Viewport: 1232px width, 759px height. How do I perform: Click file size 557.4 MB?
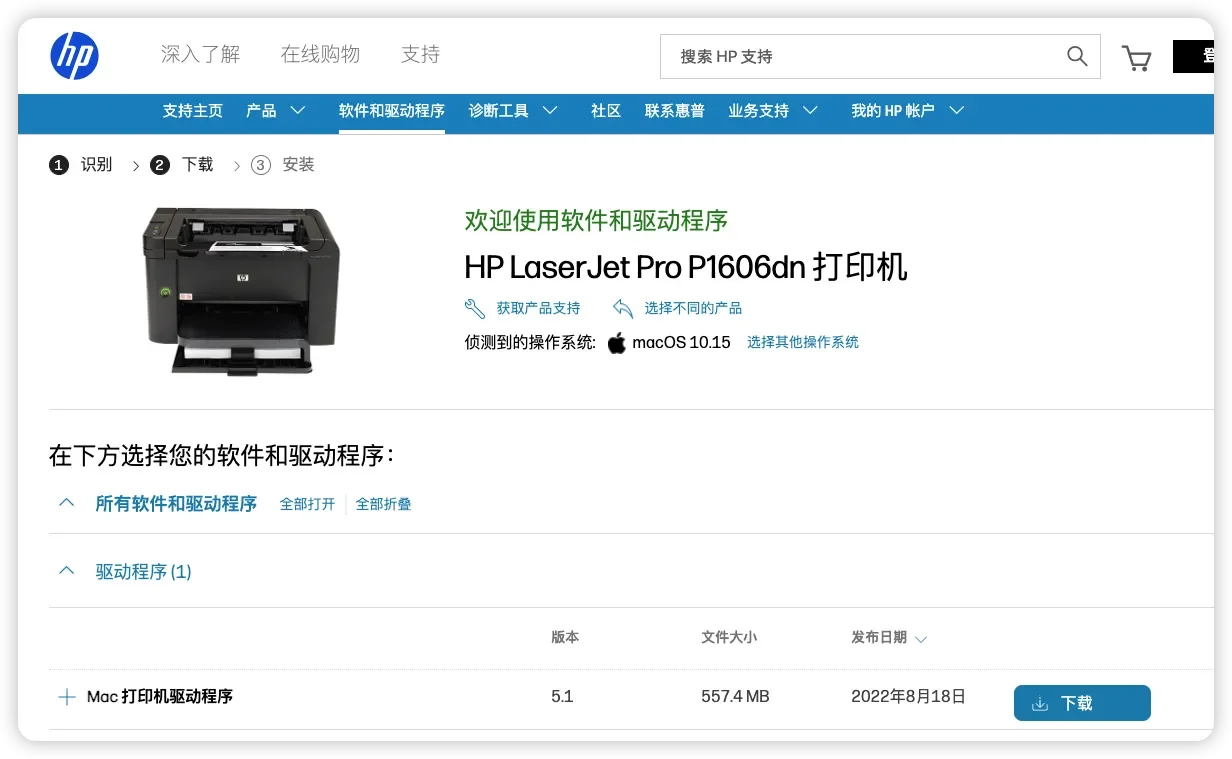coord(735,697)
